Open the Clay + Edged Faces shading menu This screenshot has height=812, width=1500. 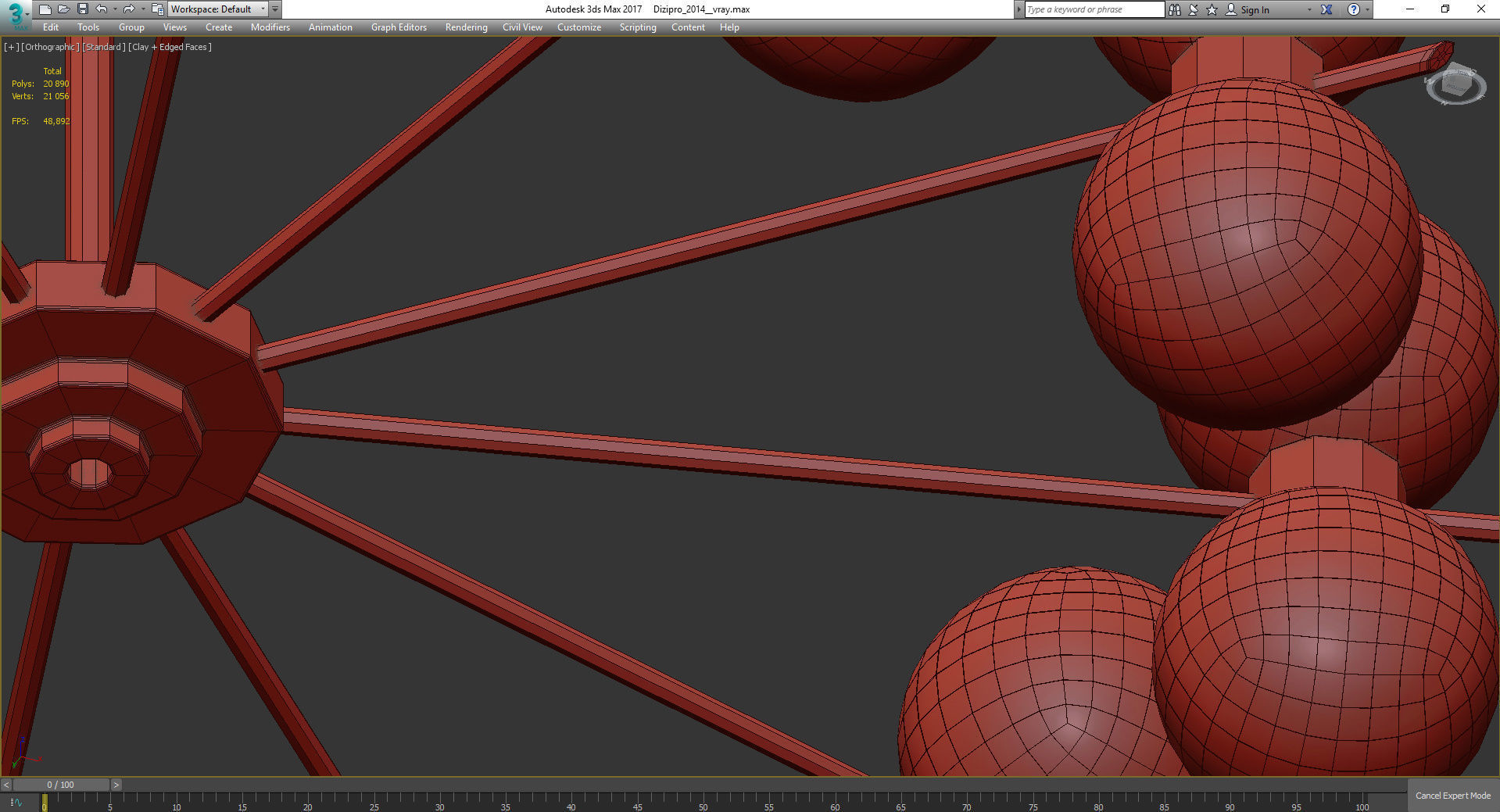pos(170,47)
